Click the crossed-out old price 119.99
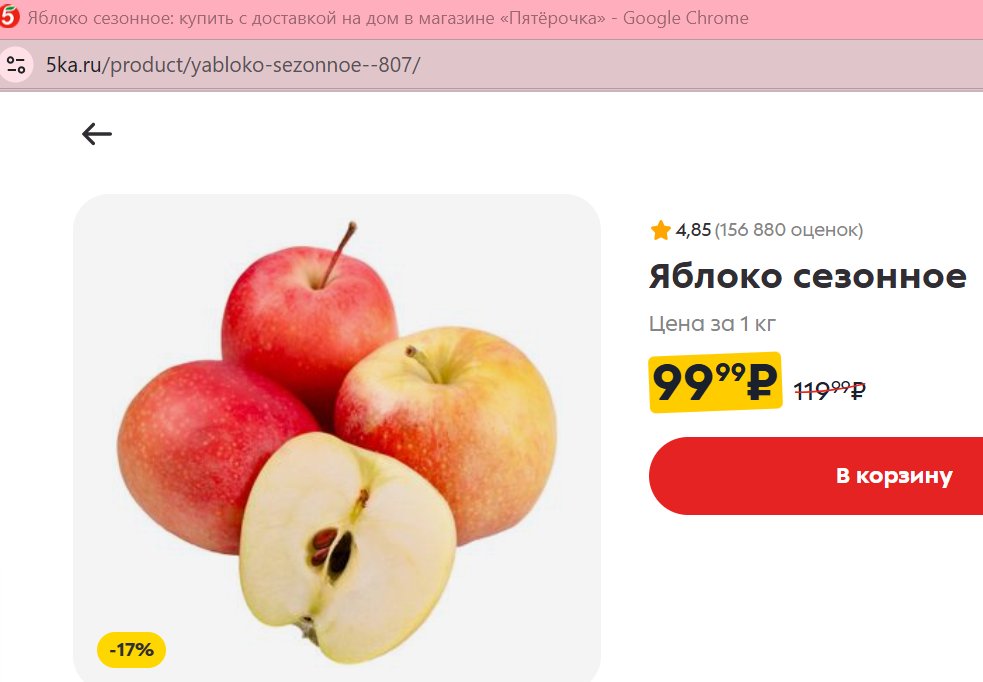The width and height of the screenshot is (983, 682). tap(830, 391)
